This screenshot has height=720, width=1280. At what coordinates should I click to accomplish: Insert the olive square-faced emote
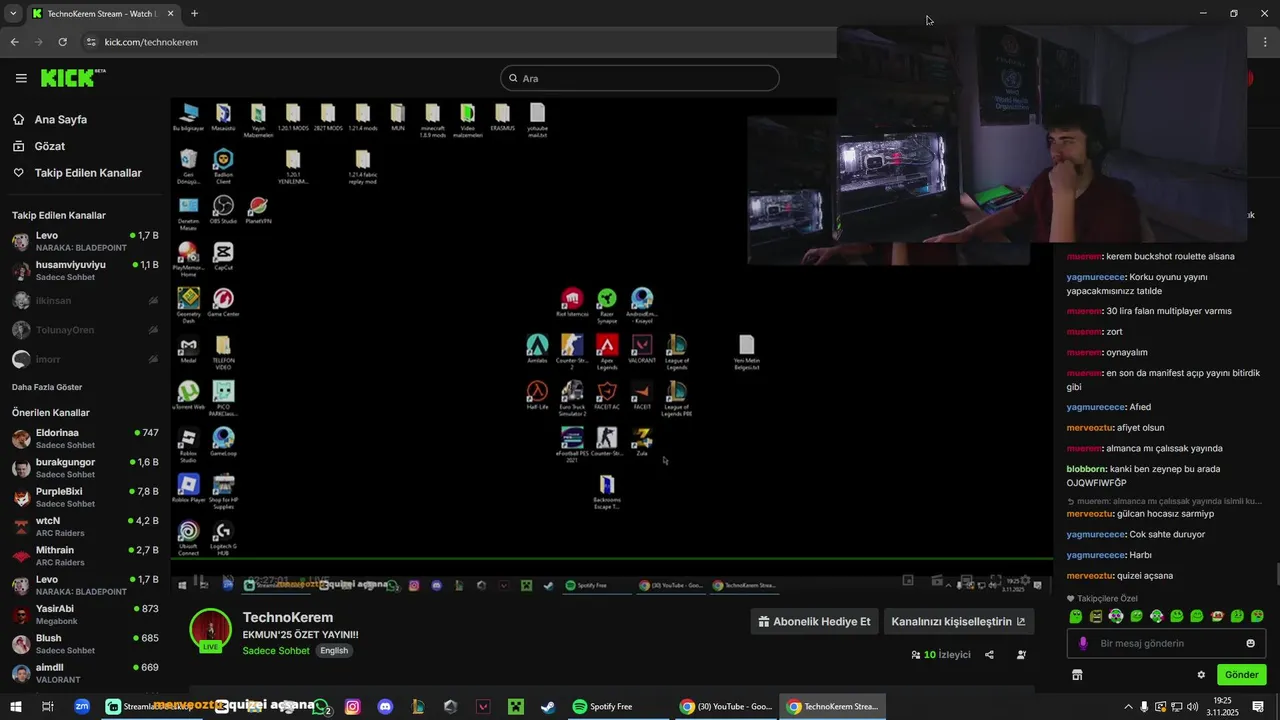(1096, 616)
